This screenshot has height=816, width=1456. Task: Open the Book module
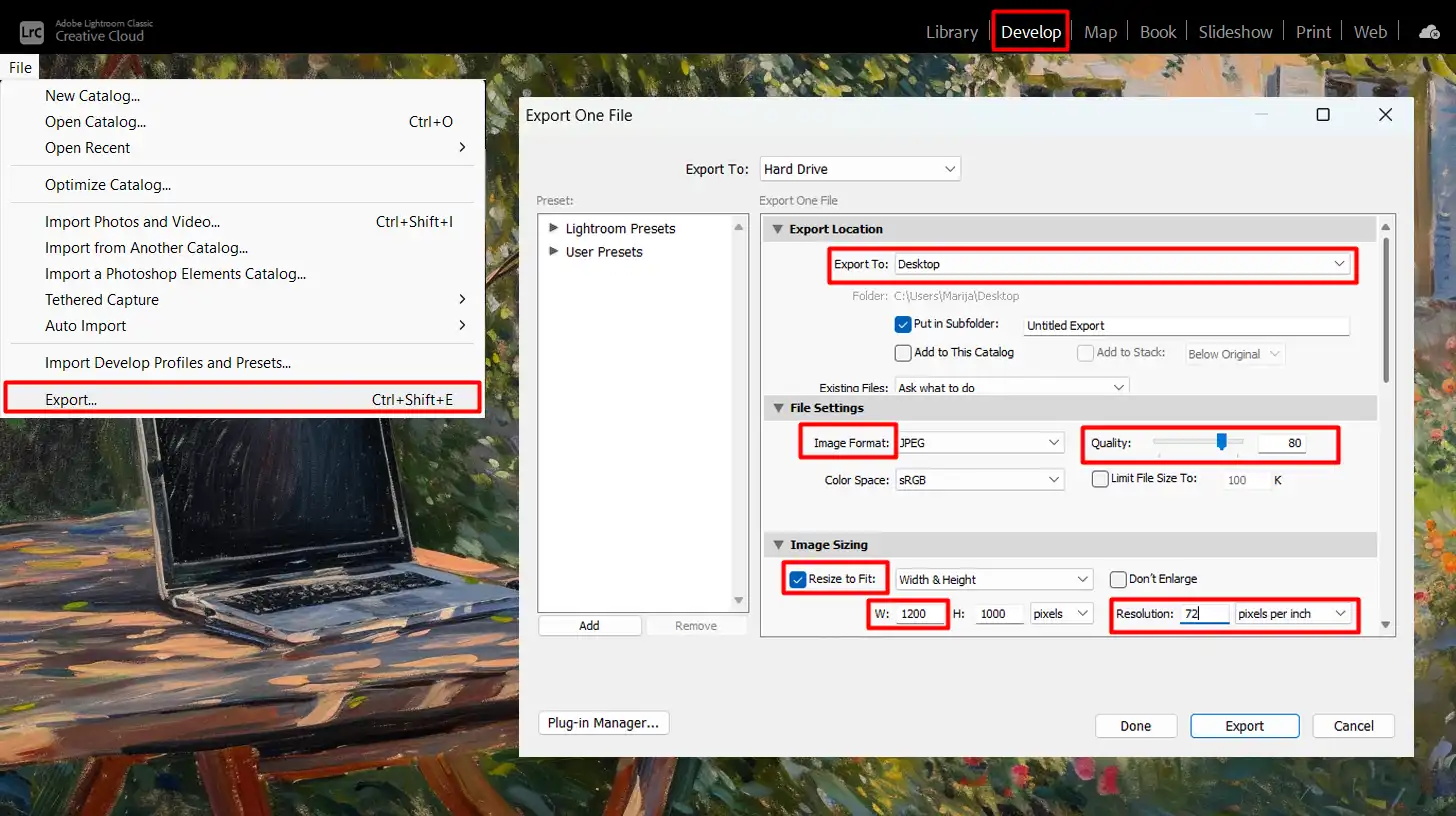pos(1158,32)
